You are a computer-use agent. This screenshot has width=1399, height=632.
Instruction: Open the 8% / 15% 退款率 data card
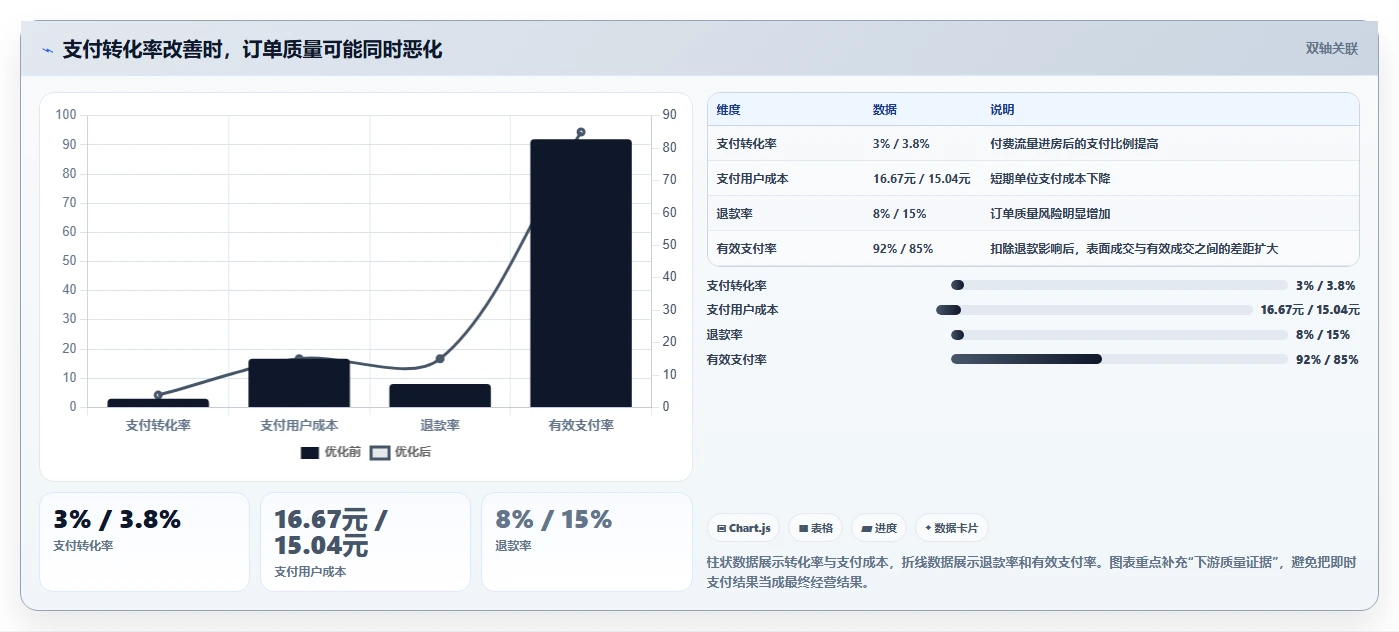point(586,541)
